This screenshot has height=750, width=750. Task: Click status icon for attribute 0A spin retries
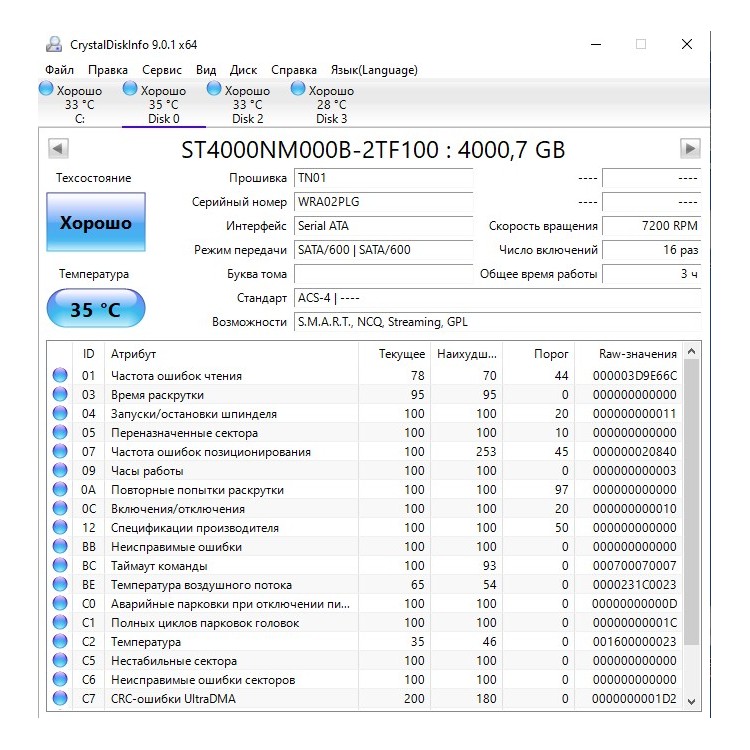click(x=60, y=490)
